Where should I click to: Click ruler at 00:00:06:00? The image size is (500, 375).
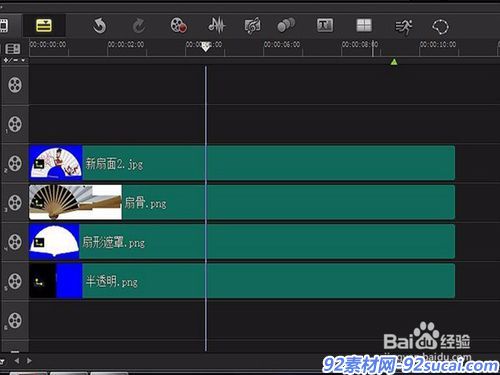282,44
